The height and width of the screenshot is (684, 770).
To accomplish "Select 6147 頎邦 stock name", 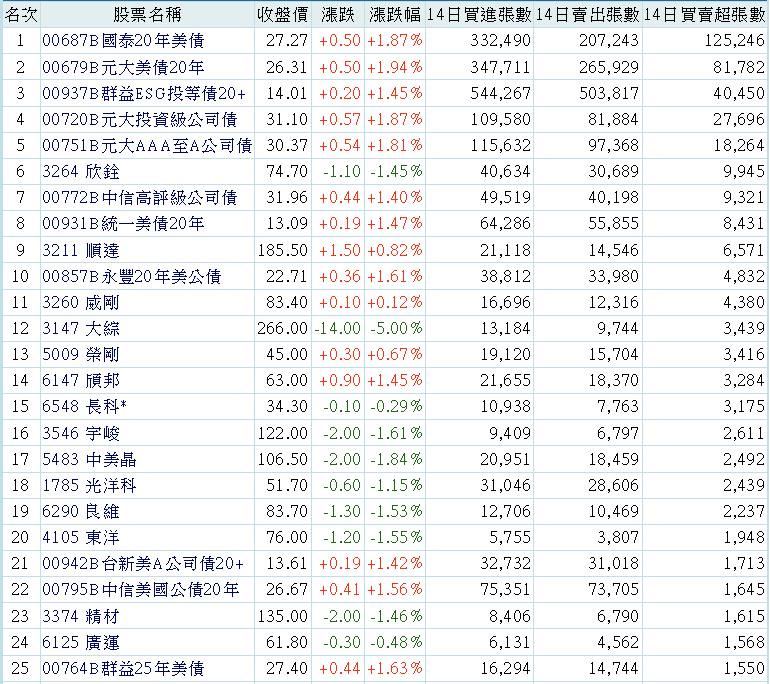I will point(81,380).
